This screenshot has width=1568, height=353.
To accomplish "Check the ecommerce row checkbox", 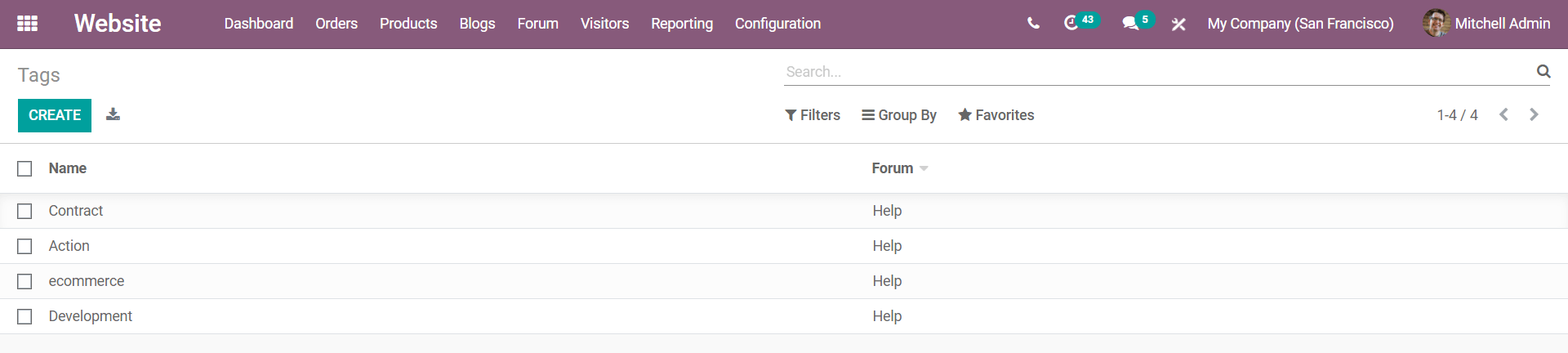I will point(24,281).
